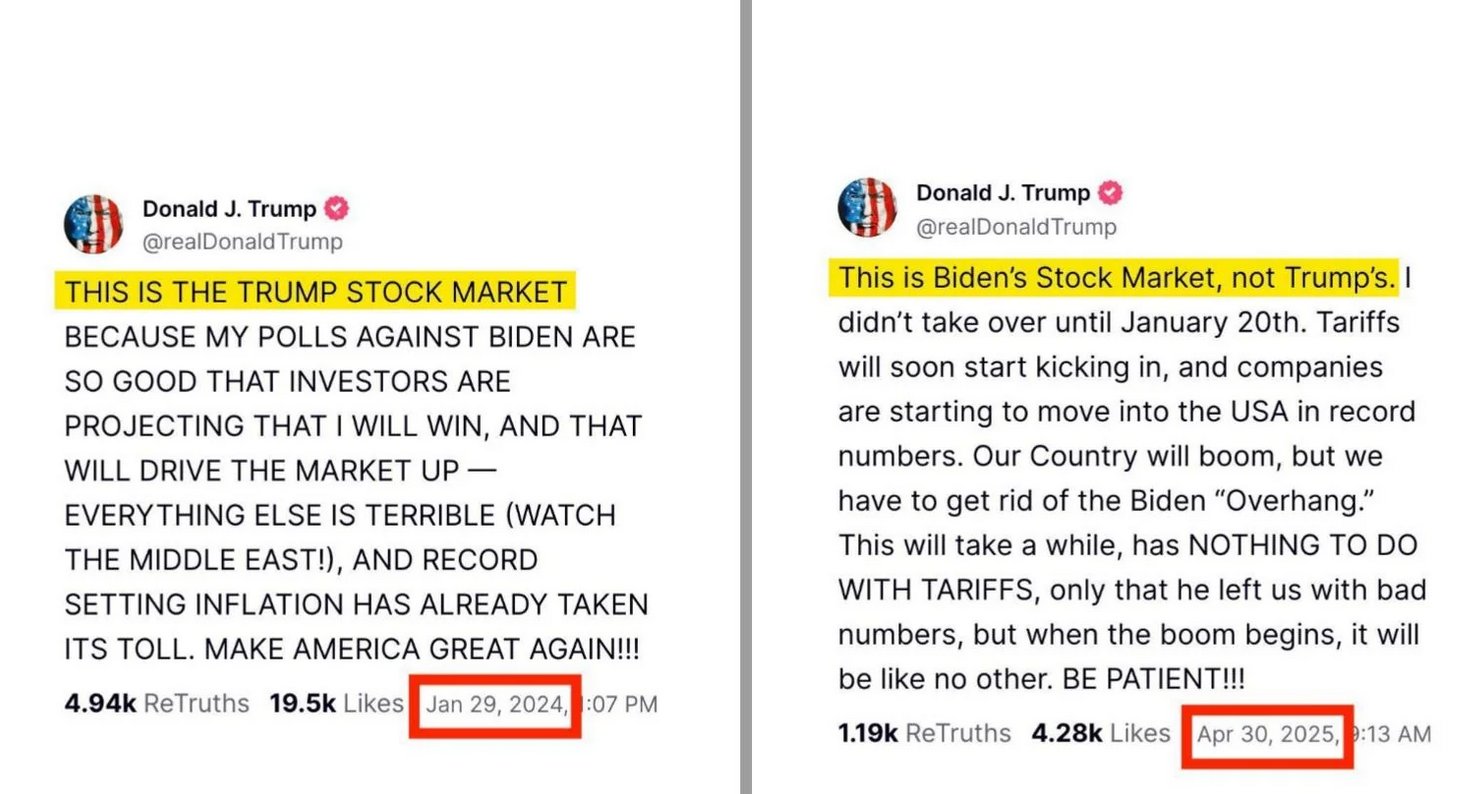This screenshot has height=794, width=1483.
Task: Click highlighted 'THIS IS THE TRUMP STOCK MARKET' text
Action: tap(317, 292)
